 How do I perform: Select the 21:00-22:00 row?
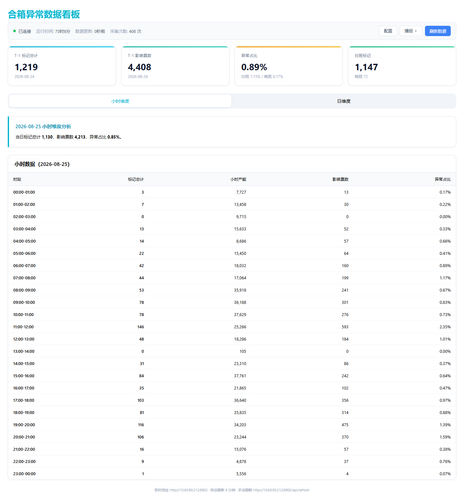pos(232,449)
